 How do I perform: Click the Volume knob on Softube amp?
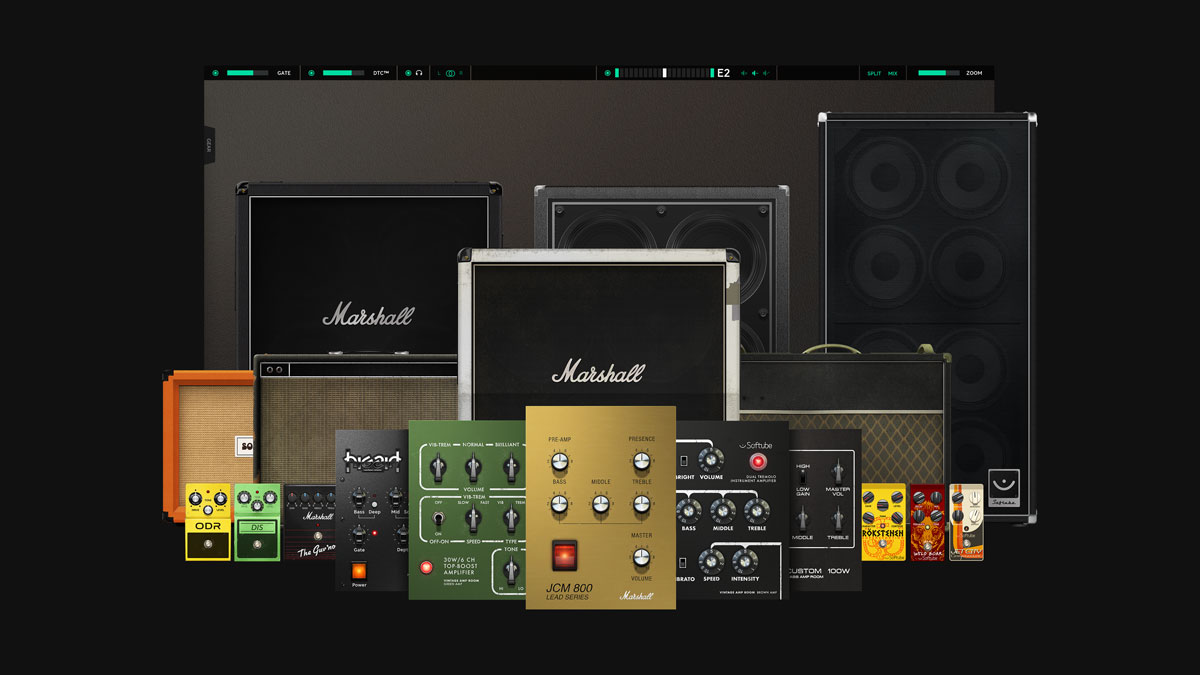[x=711, y=459]
